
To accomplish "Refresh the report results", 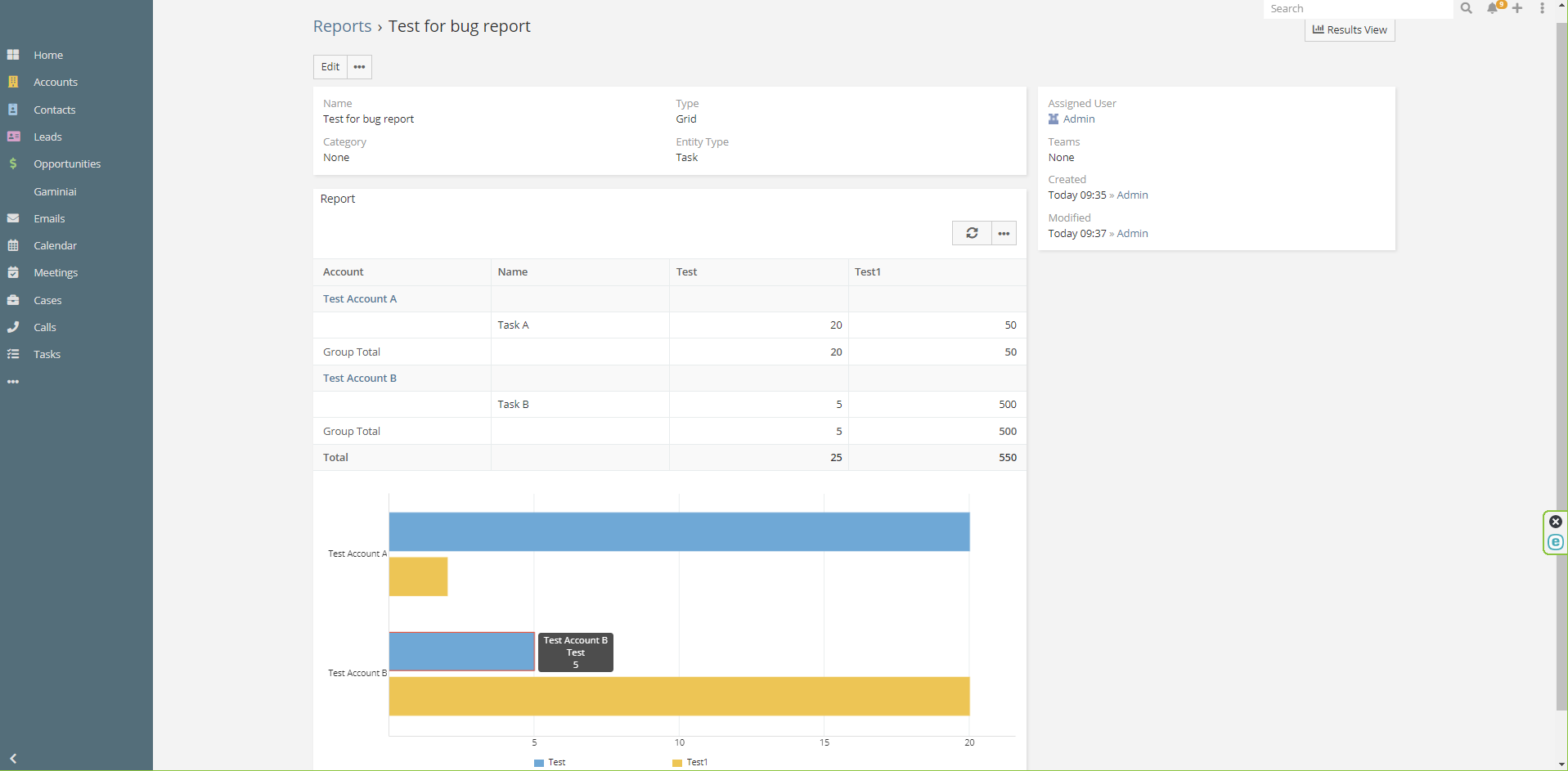I will click(972, 233).
